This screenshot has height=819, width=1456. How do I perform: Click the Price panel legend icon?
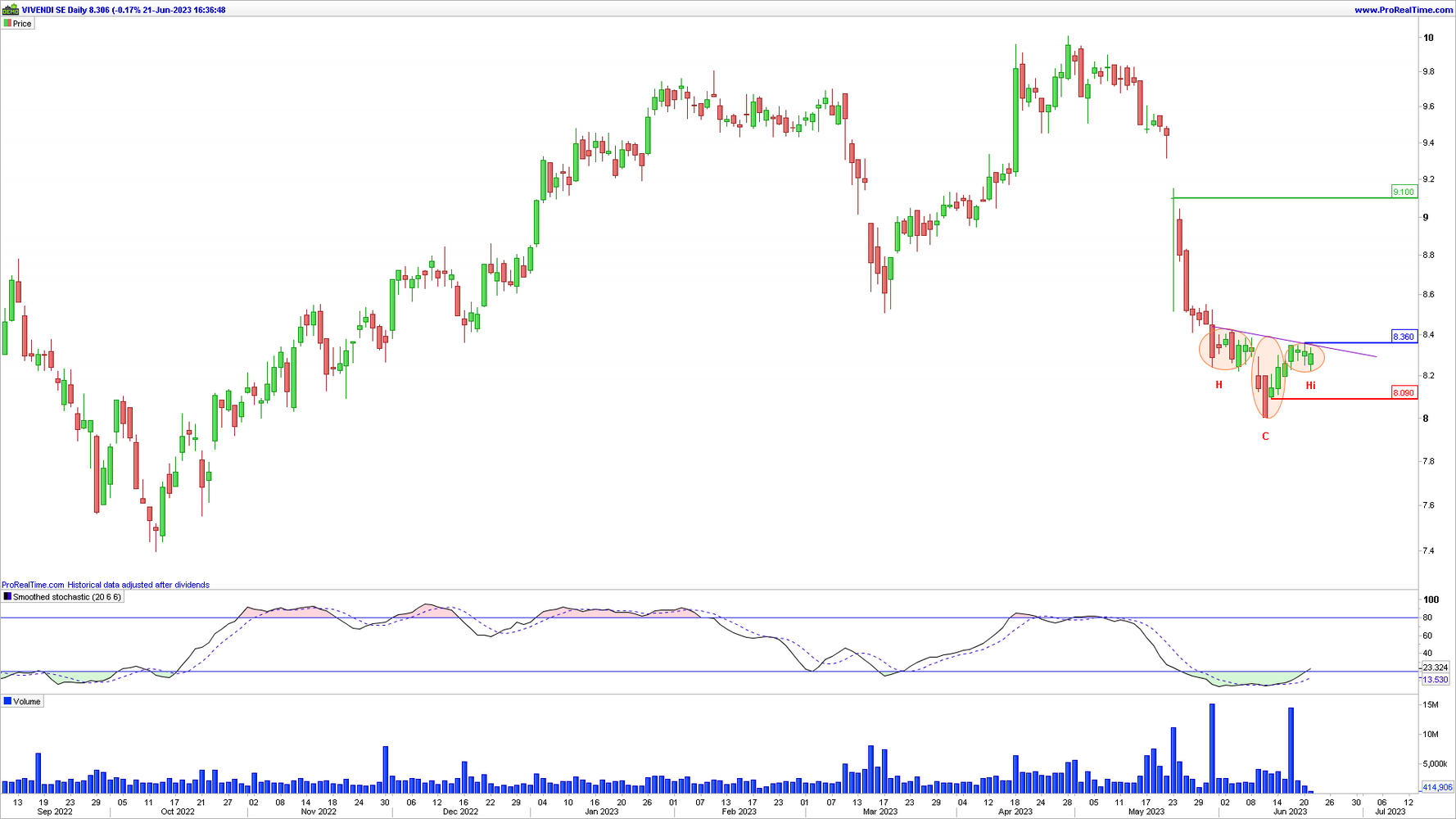click(7, 24)
